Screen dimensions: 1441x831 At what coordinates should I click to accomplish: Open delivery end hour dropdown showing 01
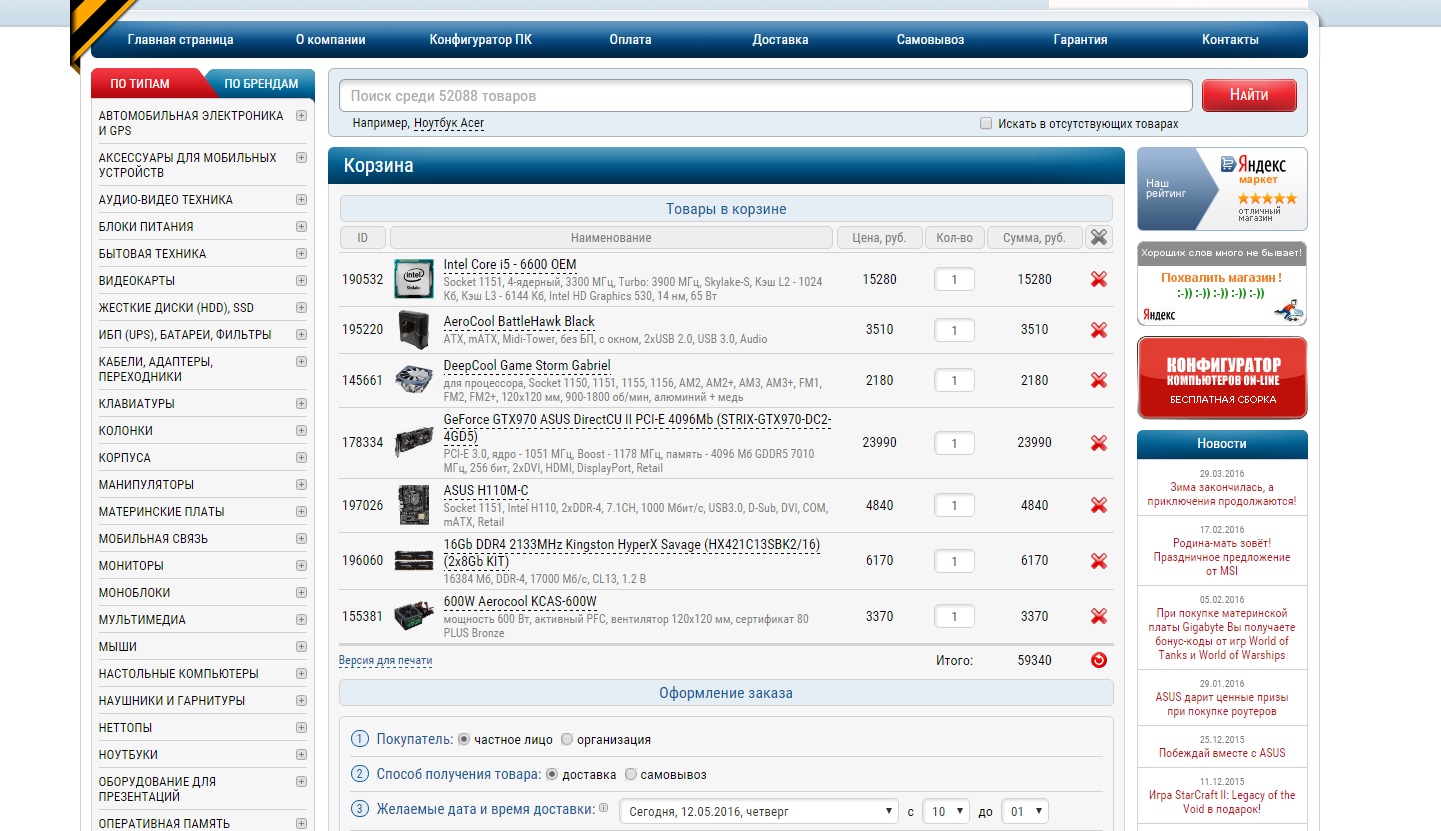pos(1024,811)
